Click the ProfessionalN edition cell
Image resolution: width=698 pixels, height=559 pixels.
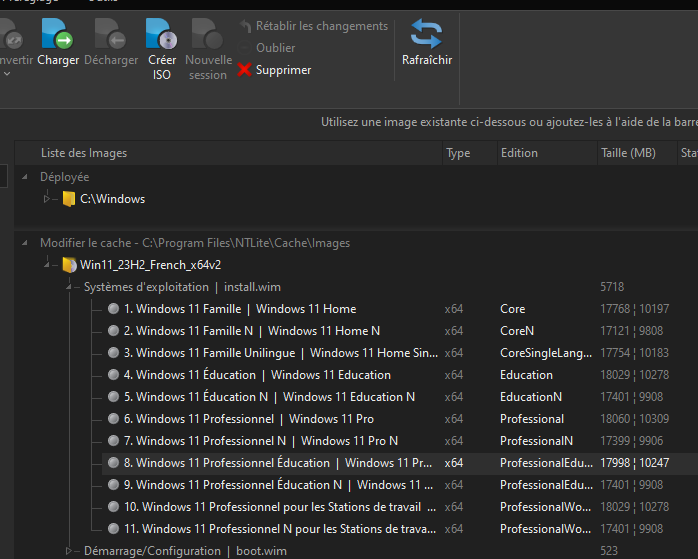coord(536,441)
